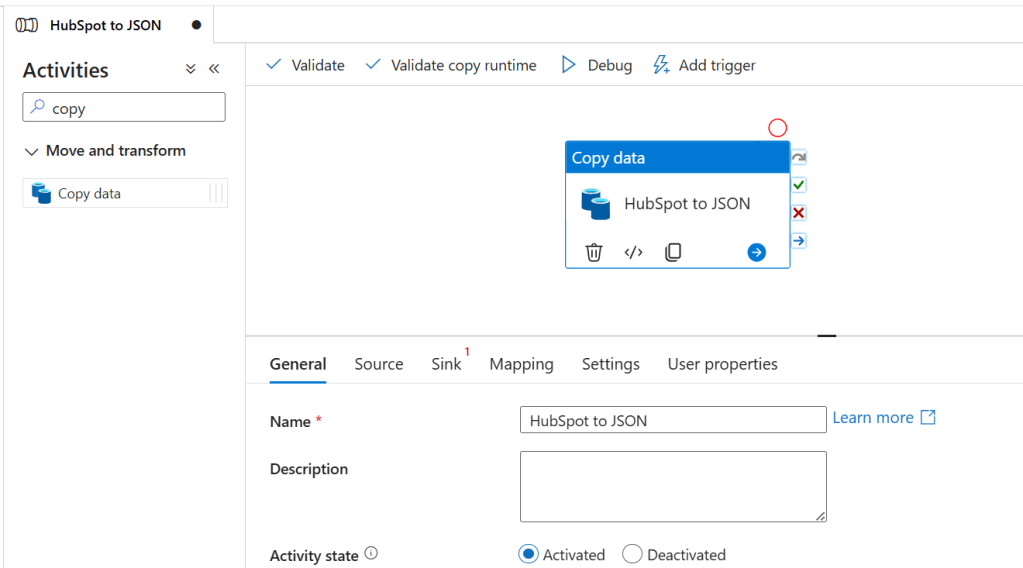Viewport: 1023px width, 568px height.
Task: Click the red failure output connector
Action: click(798, 213)
